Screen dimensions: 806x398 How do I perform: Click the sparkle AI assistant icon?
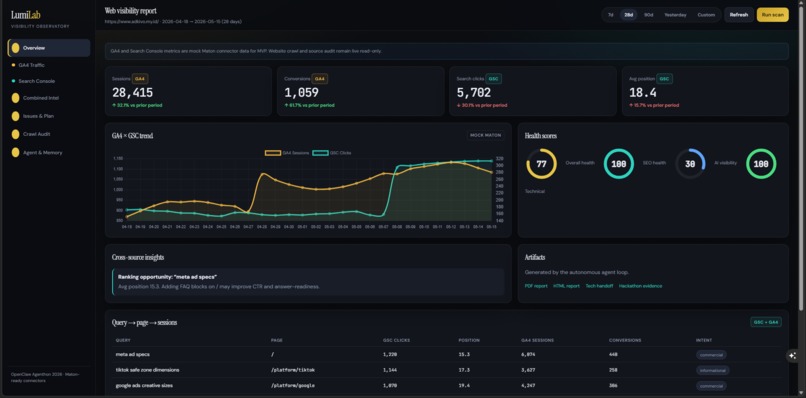[792, 355]
